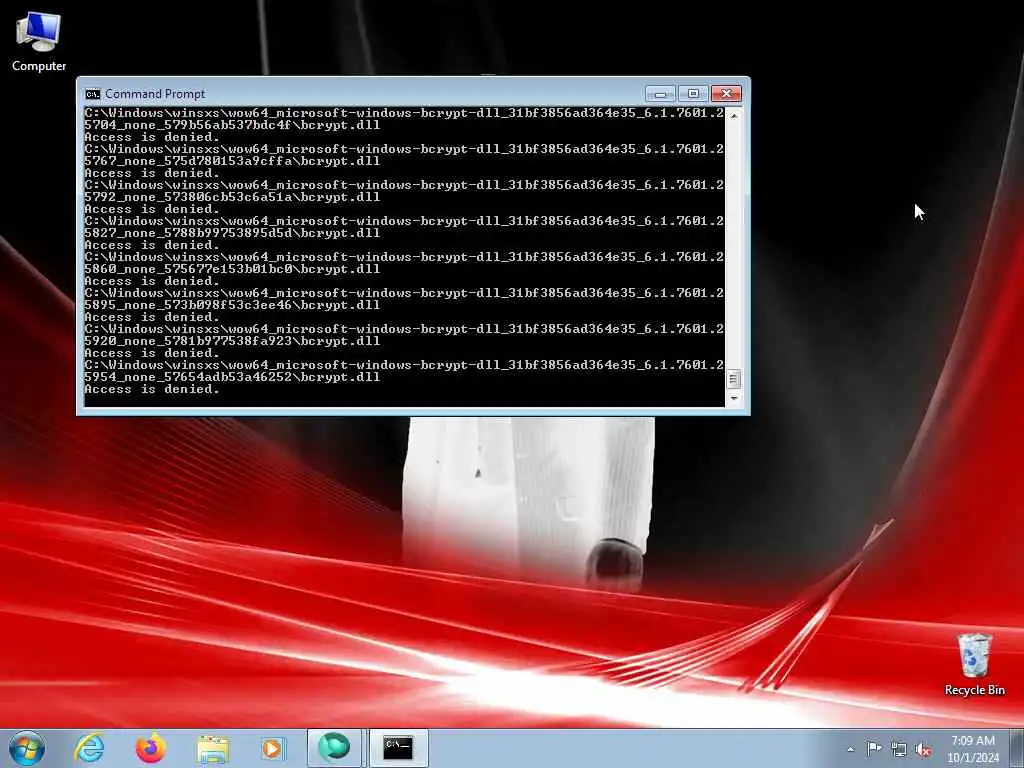Select the Command Prompt taskbar button

[398, 748]
